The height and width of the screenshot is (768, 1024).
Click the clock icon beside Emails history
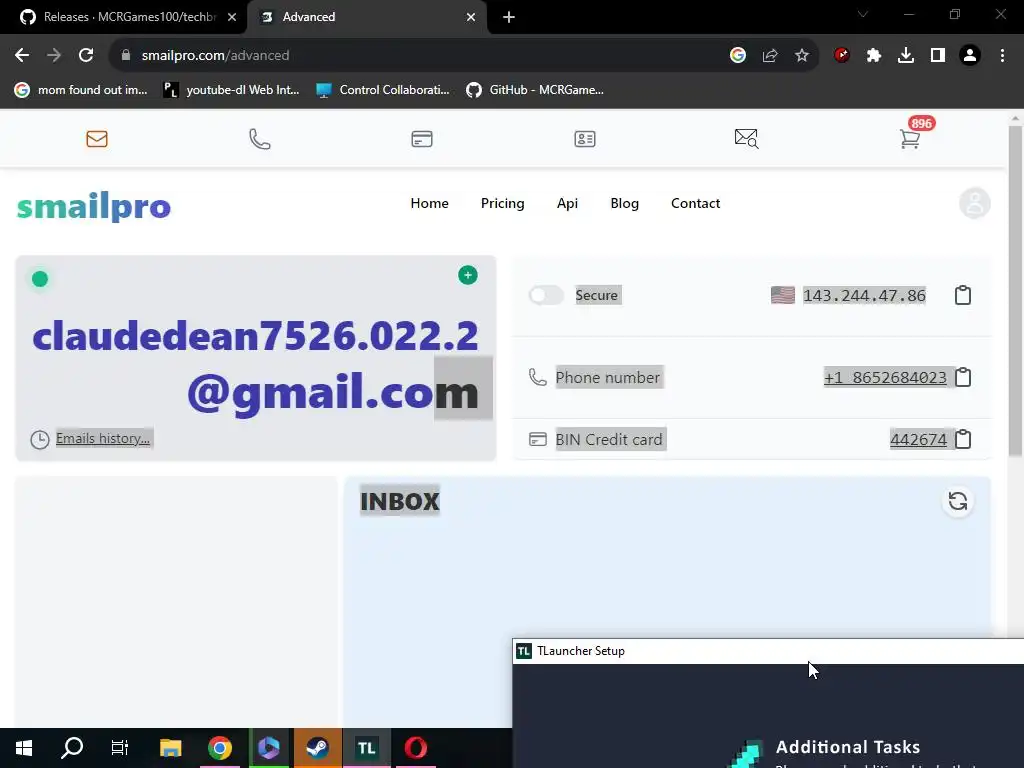point(40,440)
